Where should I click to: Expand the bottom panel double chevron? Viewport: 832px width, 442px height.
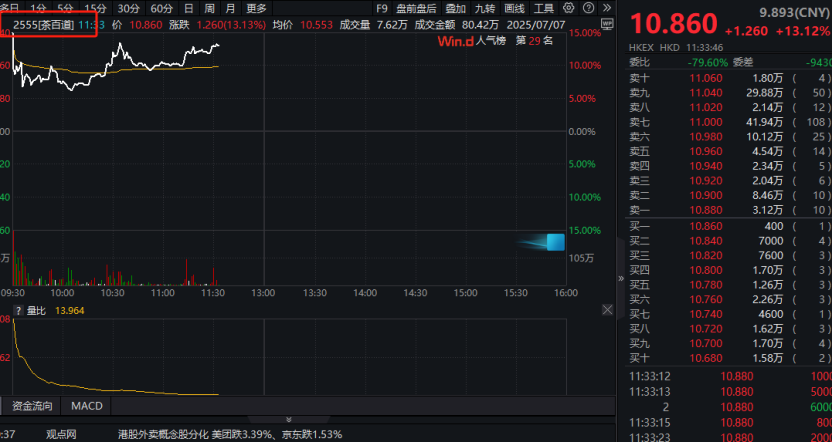click(287, 423)
